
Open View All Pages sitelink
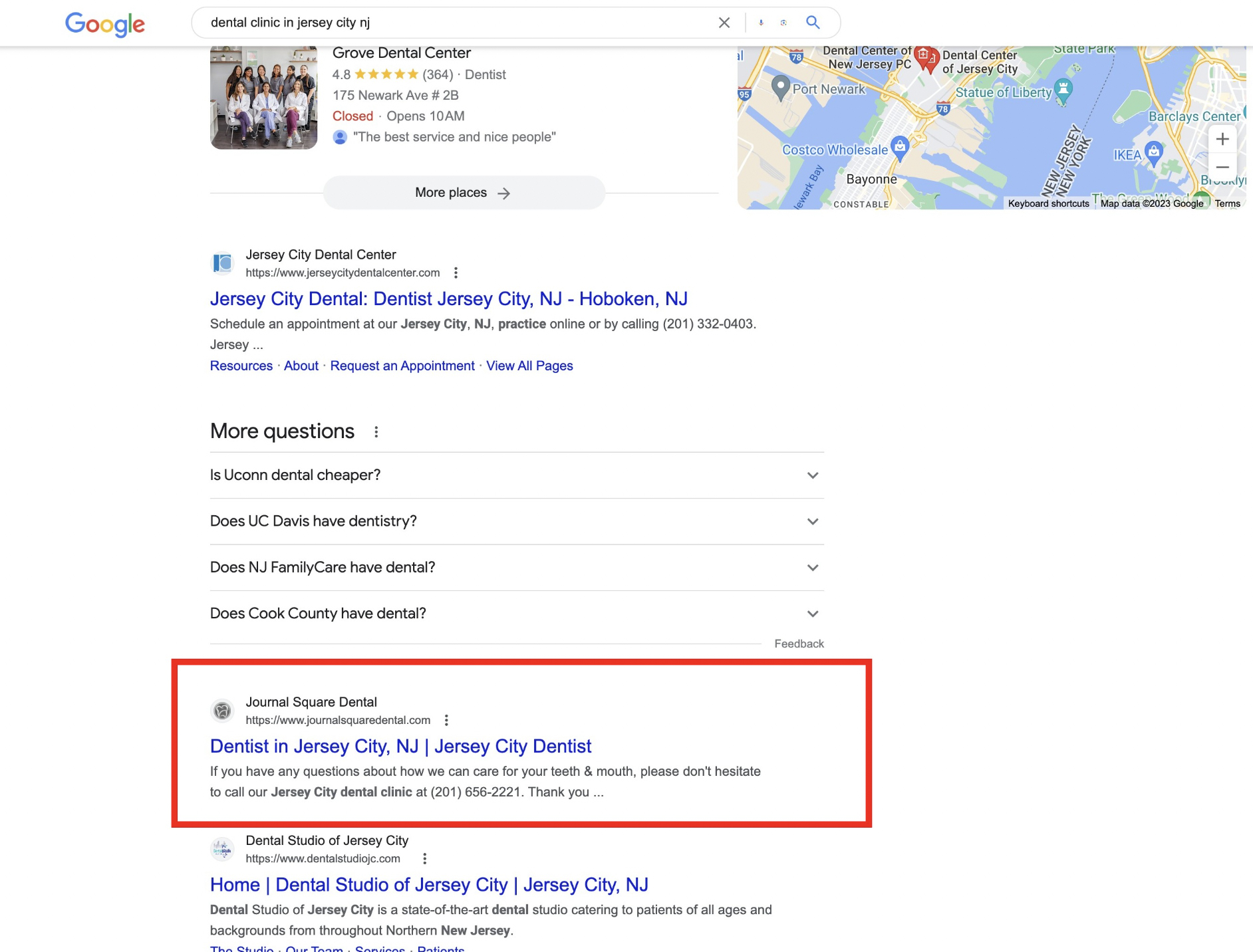coord(529,366)
